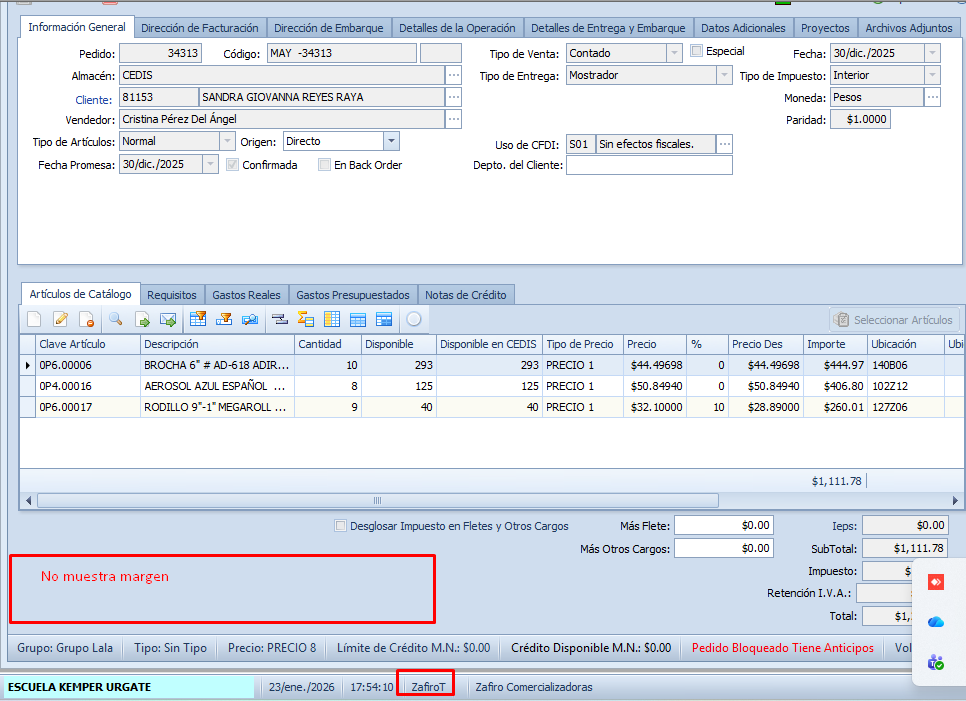This screenshot has width=966, height=701.
Task: Click the magnifying glass search icon
Action: 116,320
